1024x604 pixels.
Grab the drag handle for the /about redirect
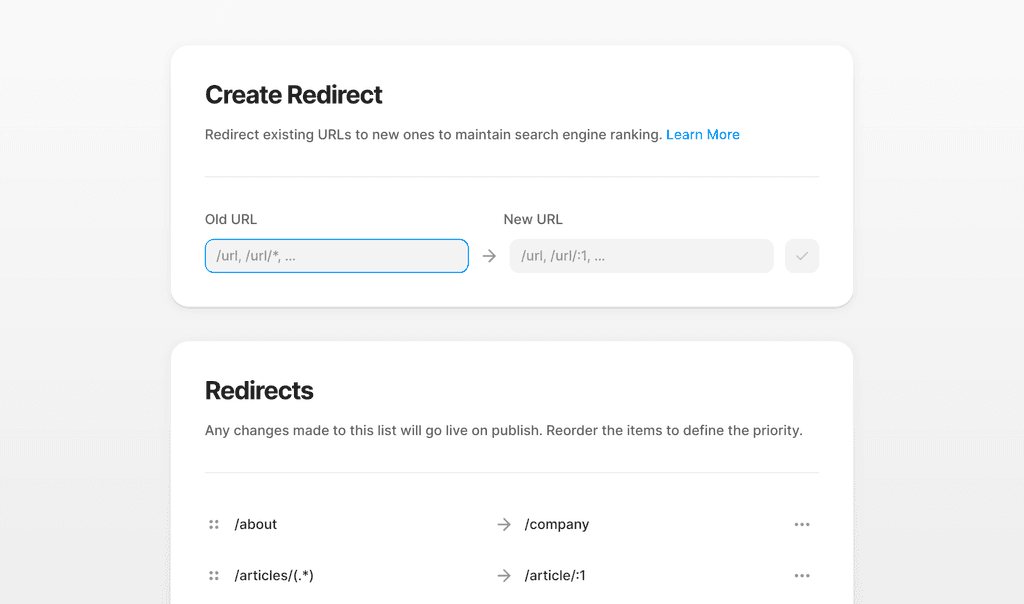(214, 524)
